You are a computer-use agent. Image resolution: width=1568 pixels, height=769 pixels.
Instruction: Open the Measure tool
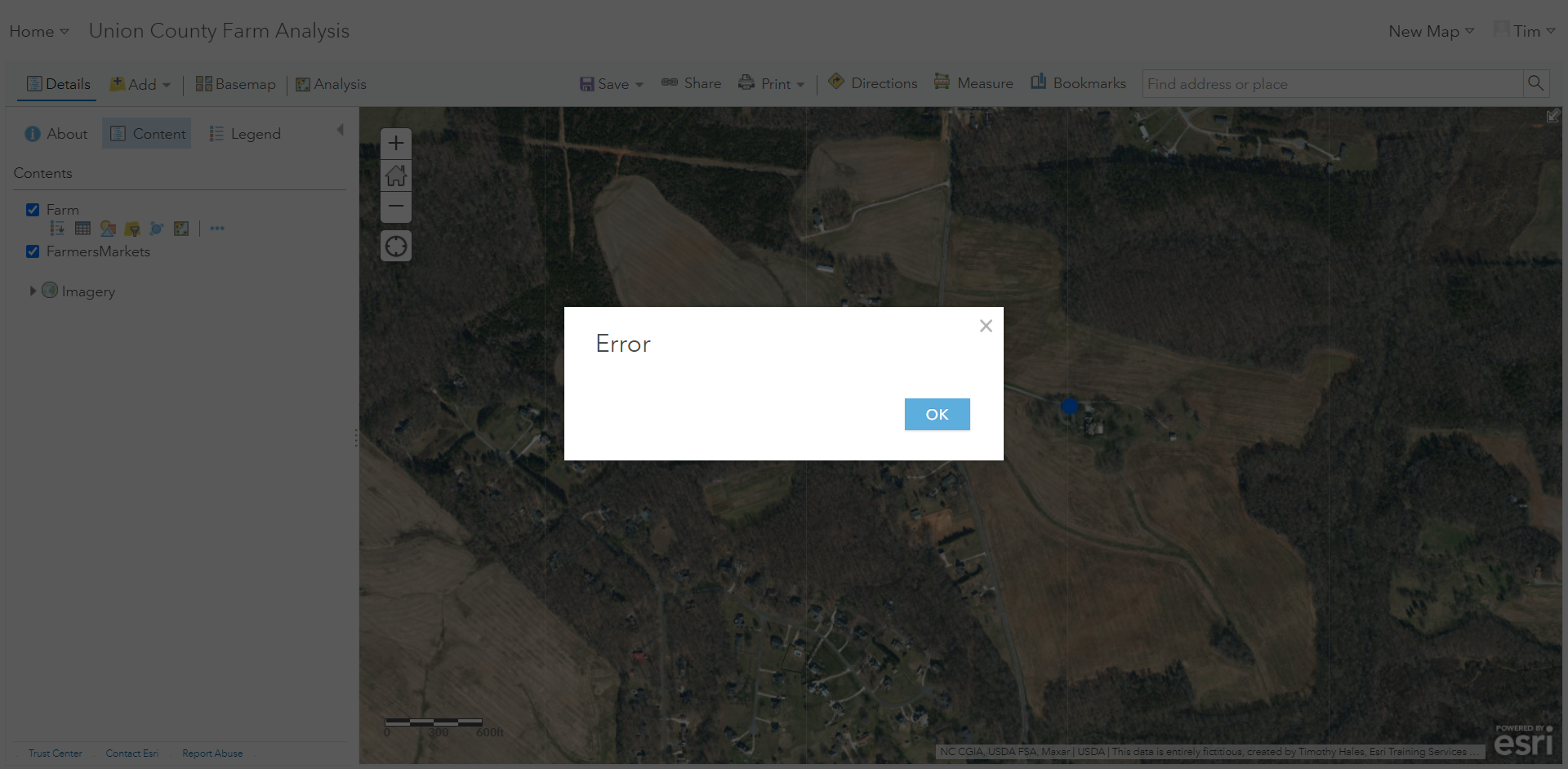pos(973,82)
